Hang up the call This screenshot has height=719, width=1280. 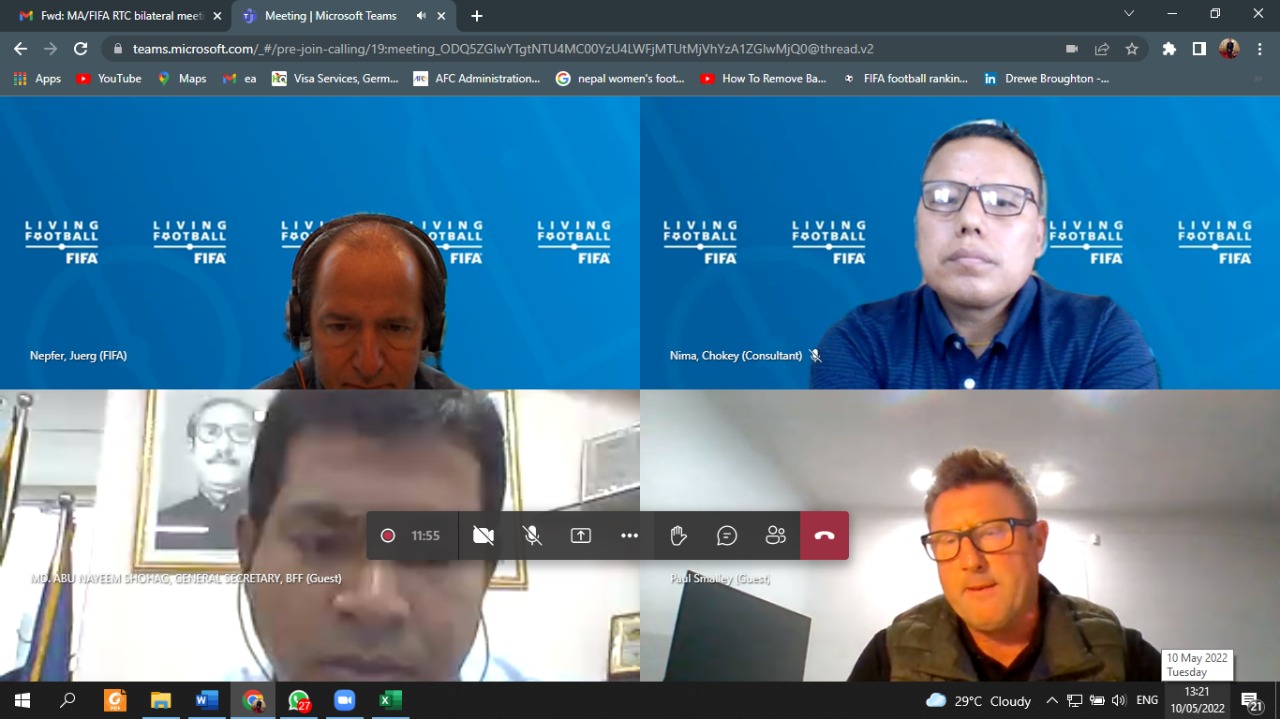pos(824,536)
